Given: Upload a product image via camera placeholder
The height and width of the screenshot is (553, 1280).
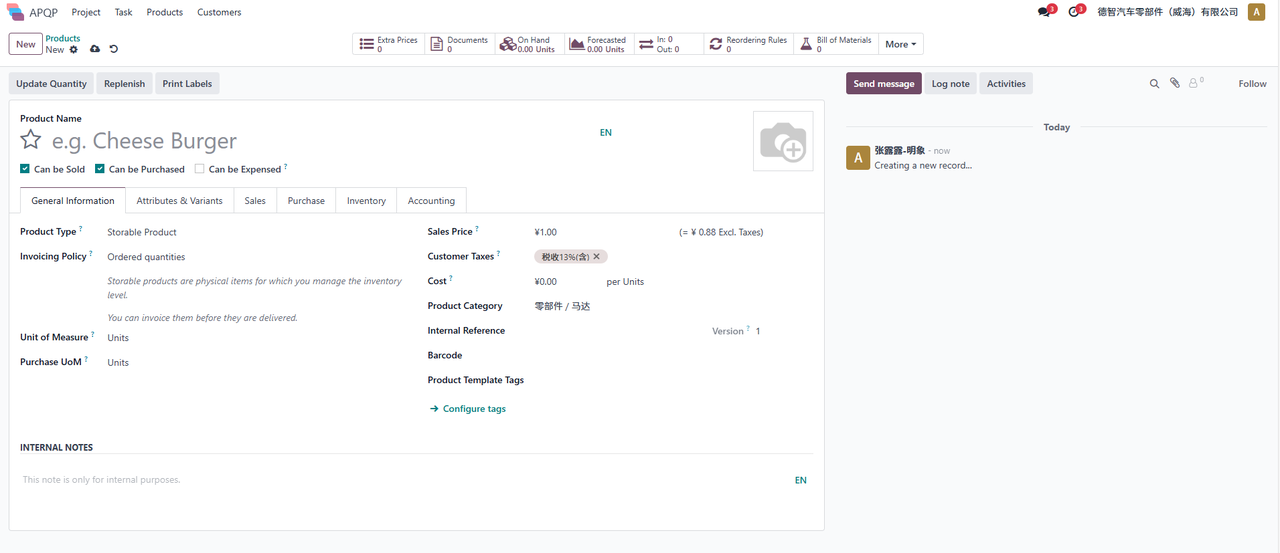Looking at the screenshot, I should click(x=782, y=141).
